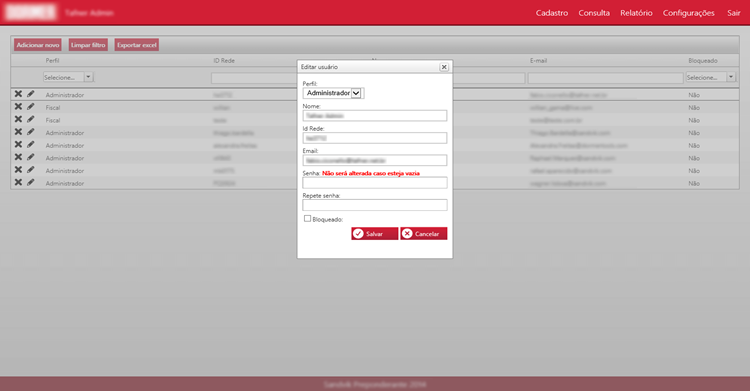The width and height of the screenshot is (750, 391).
Task: Open the Perfil column filter dropdown
Action: click(x=68, y=77)
